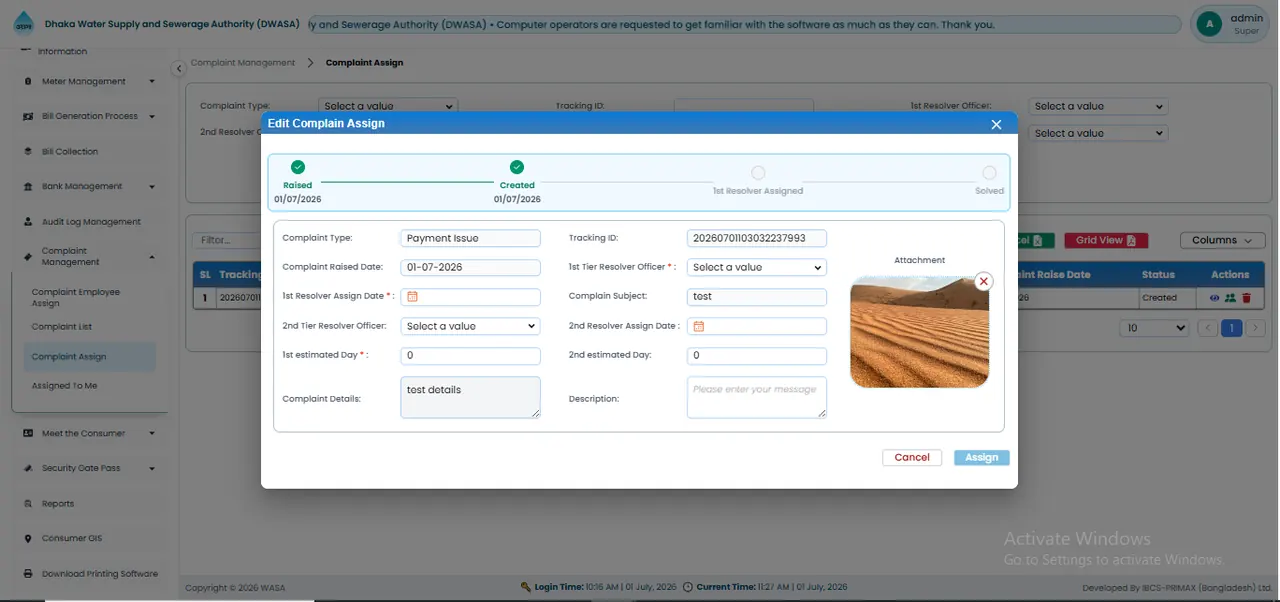This screenshot has height=602, width=1280.
Task: Expand the Bank Management menu
Action: coord(152,187)
